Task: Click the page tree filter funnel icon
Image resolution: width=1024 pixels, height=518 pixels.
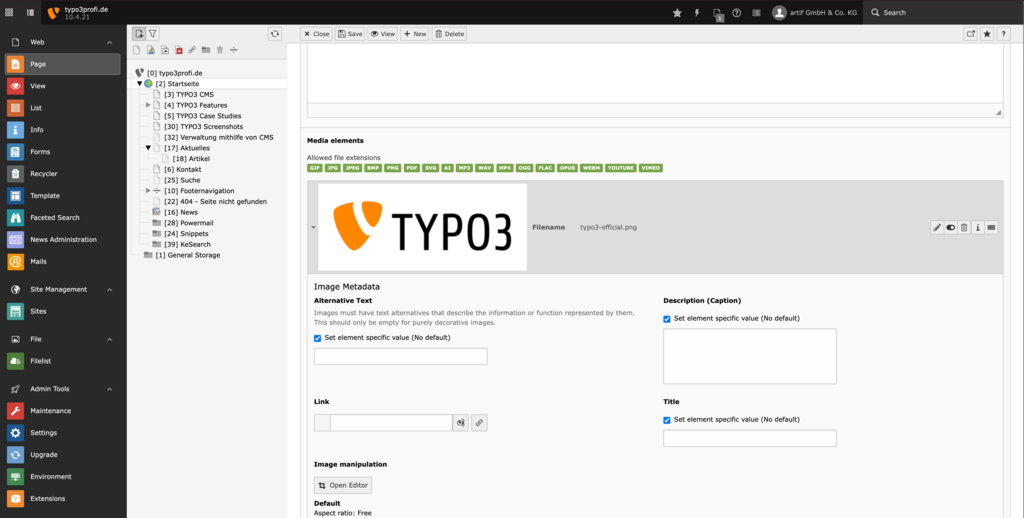Action: (x=152, y=34)
